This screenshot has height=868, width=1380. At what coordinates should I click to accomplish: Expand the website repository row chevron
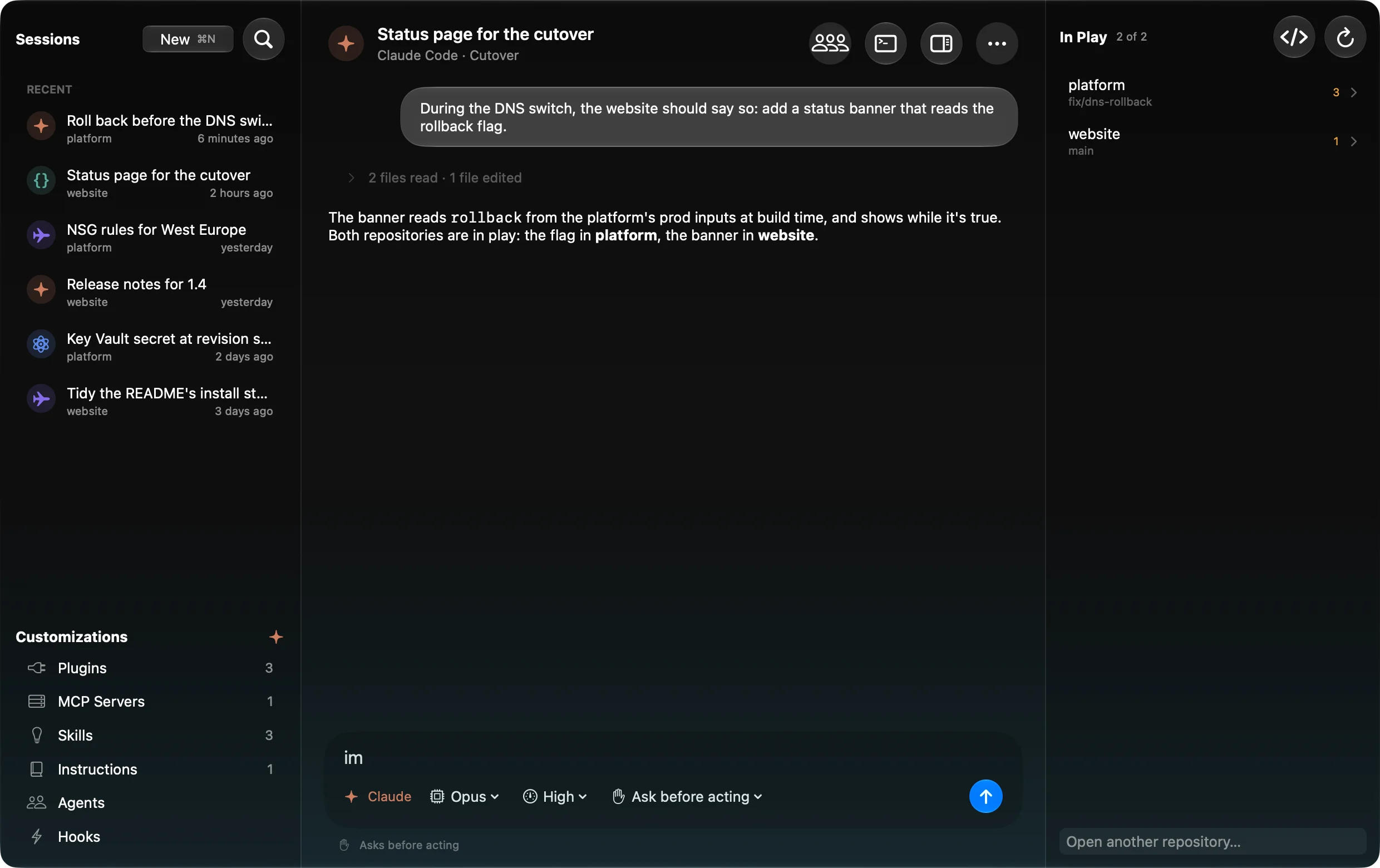click(x=1353, y=141)
